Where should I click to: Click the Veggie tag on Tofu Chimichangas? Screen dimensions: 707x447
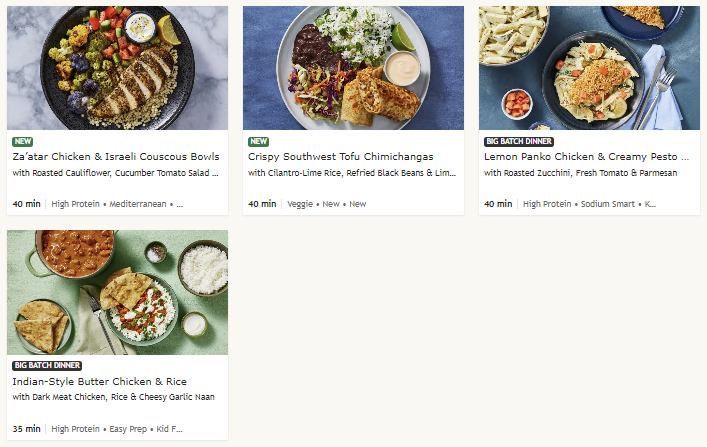tap(300, 204)
